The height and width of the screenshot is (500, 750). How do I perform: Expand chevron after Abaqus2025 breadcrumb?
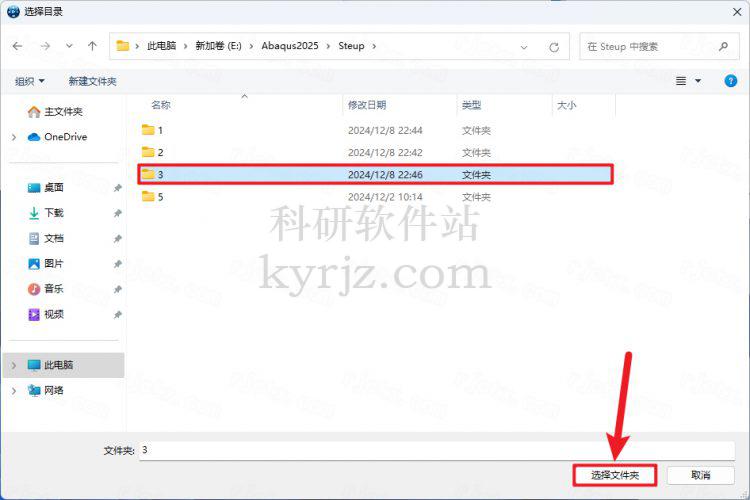pos(328,46)
